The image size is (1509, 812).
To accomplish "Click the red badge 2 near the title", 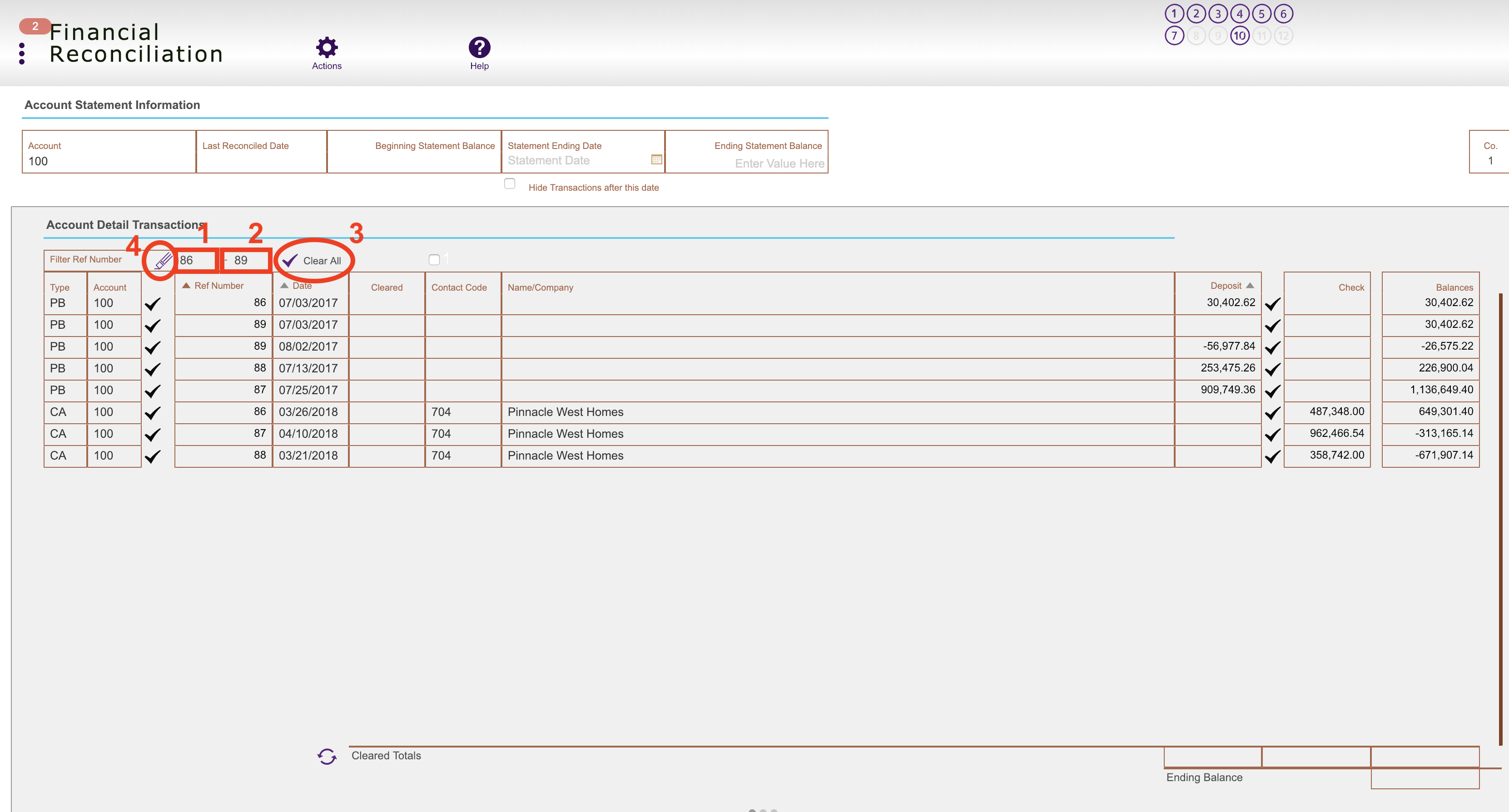I will pyautogui.click(x=34, y=26).
